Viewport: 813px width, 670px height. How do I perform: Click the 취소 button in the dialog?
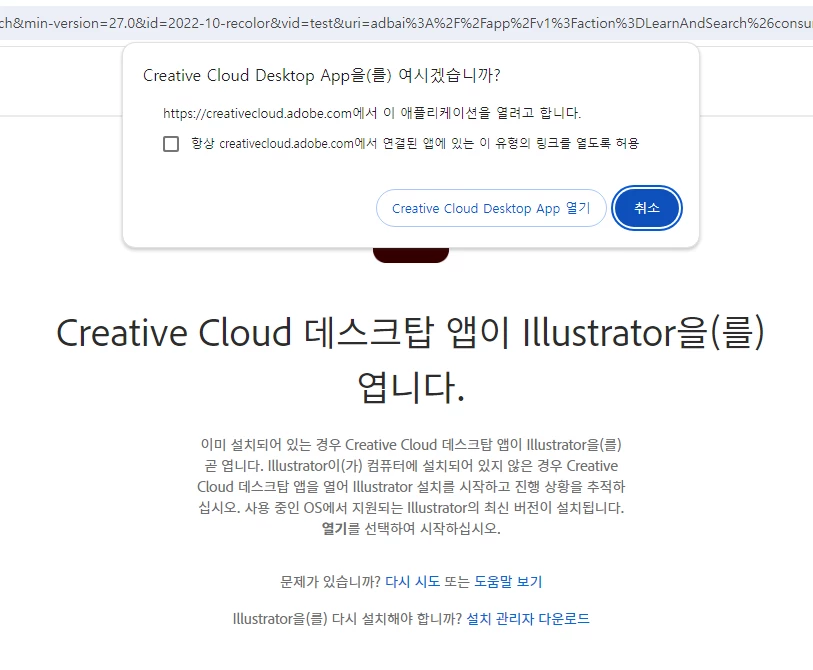tap(647, 208)
